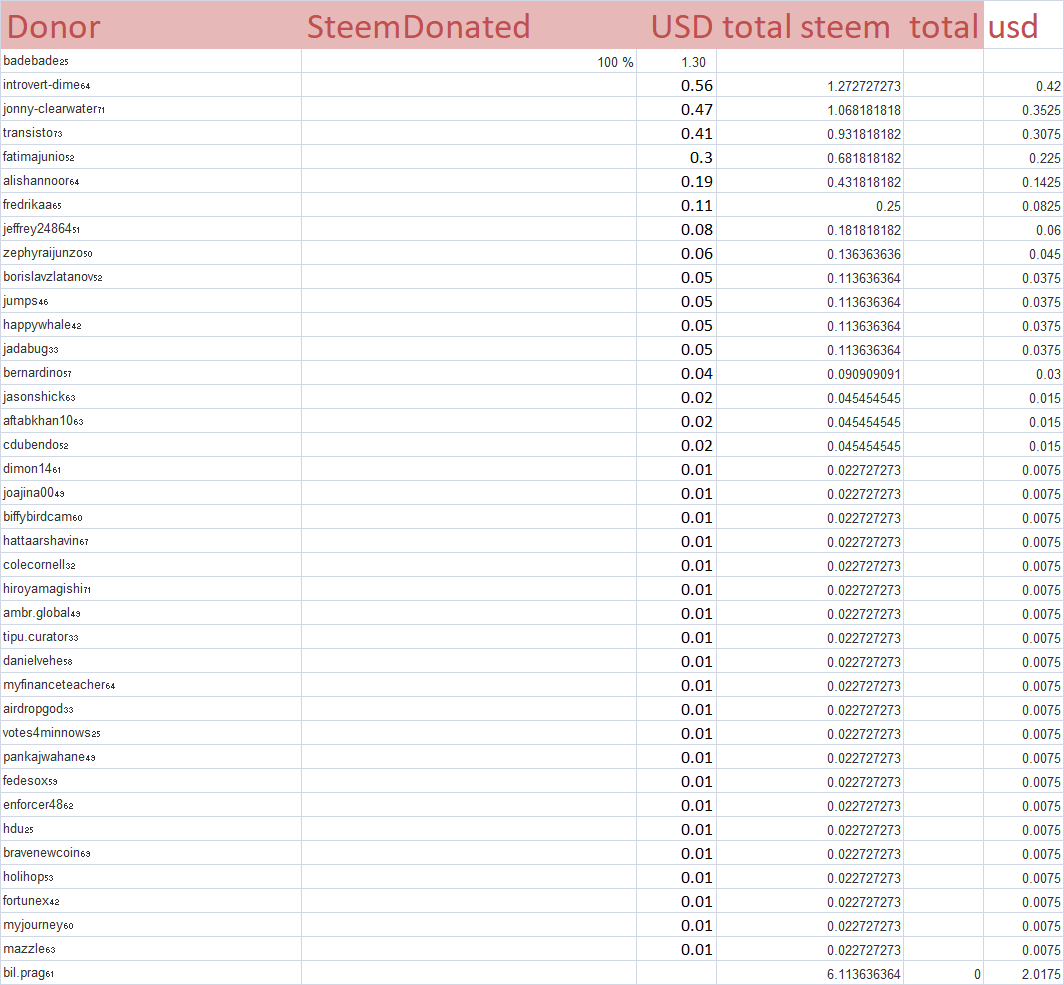Click the 2.0175 total usd sum
1064x985 pixels.
[x=1024, y=973]
